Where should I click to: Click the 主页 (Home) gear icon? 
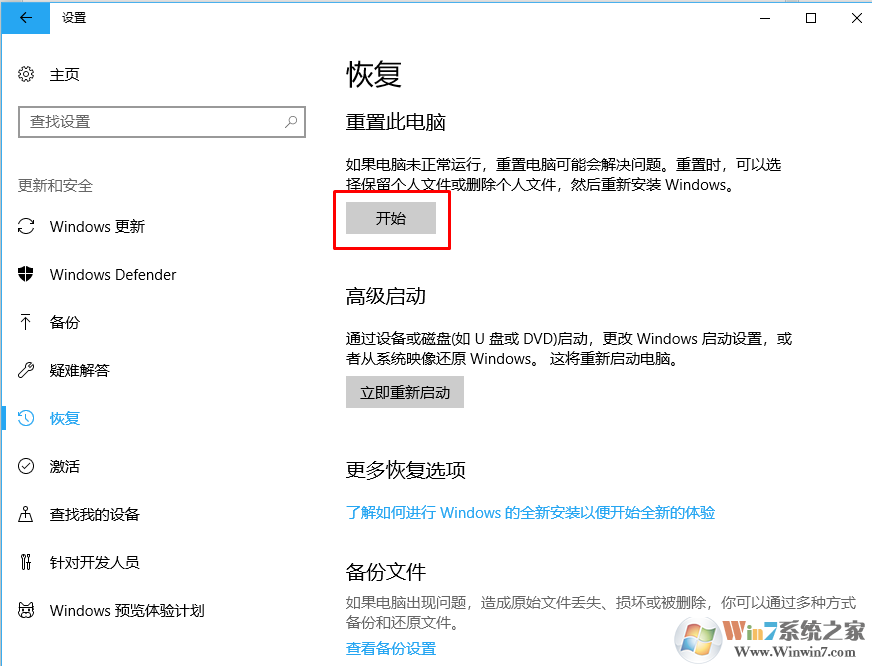click(25, 74)
